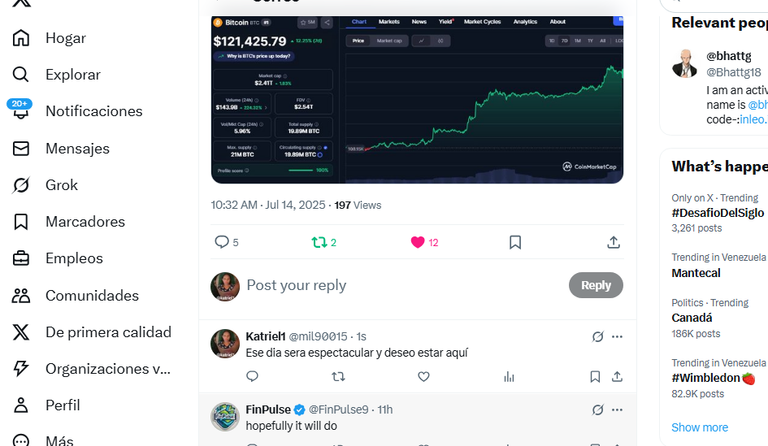
Task: Open Marcadores from the sidebar
Action: (x=69, y=222)
